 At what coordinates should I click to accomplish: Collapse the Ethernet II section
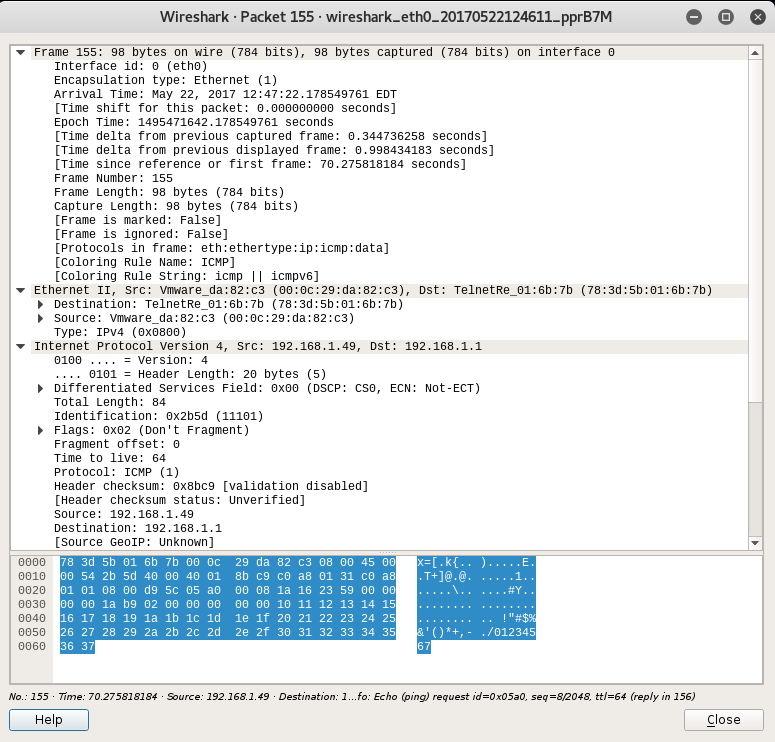tap(20, 290)
